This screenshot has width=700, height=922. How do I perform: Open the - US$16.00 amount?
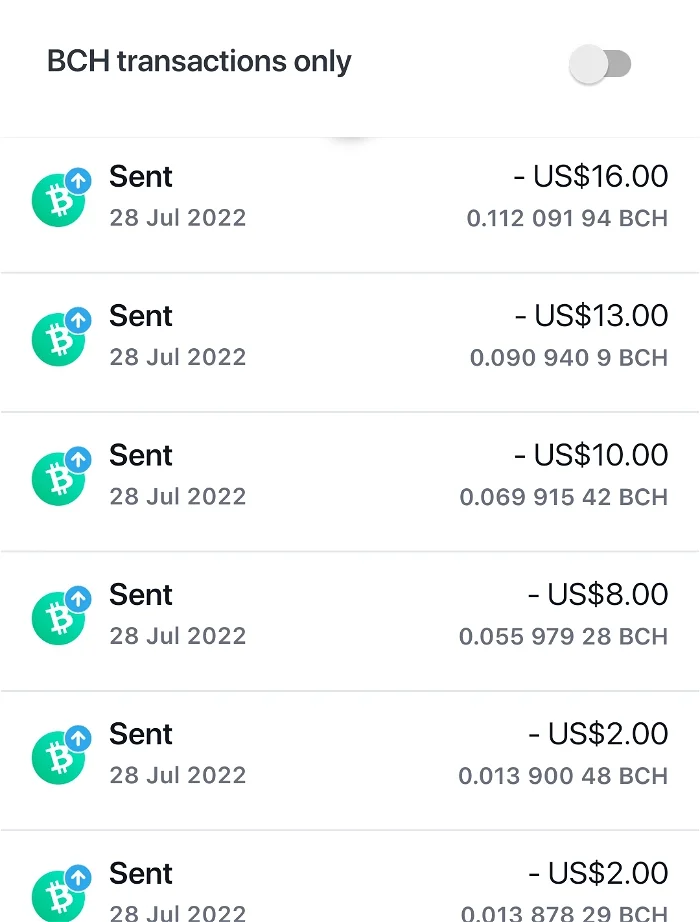click(x=591, y=176)
